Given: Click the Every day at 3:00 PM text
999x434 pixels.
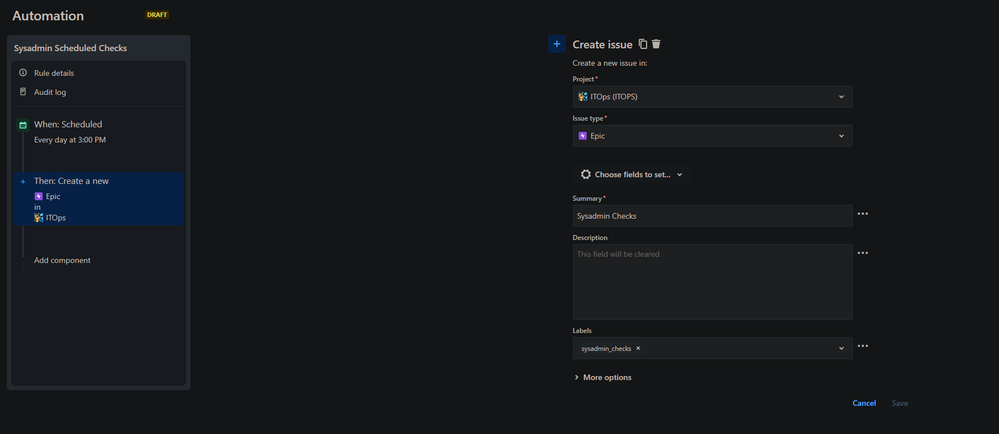Looking at the screenshot, I should click(70, 140).
